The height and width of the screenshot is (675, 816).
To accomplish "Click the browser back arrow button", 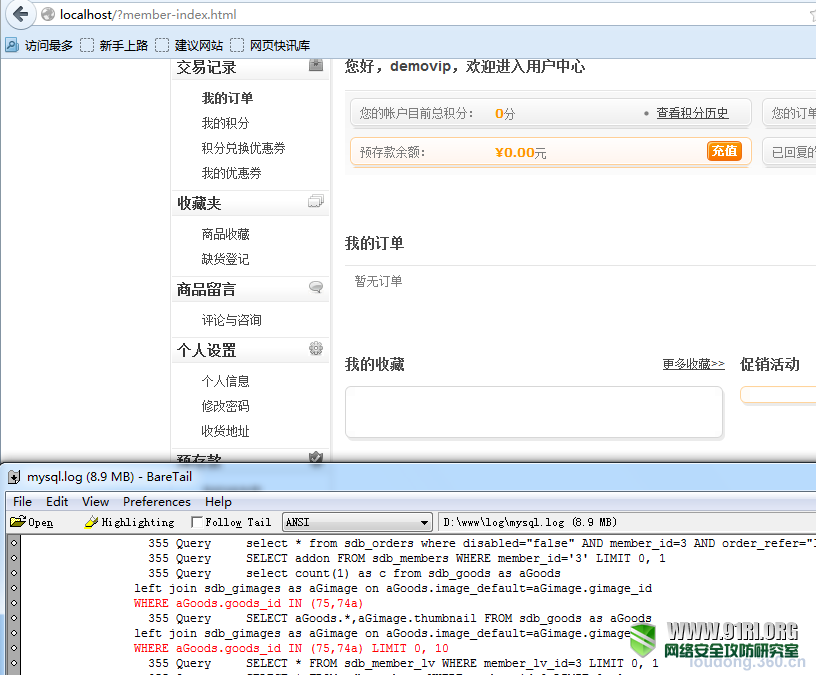I will point(20,14).
